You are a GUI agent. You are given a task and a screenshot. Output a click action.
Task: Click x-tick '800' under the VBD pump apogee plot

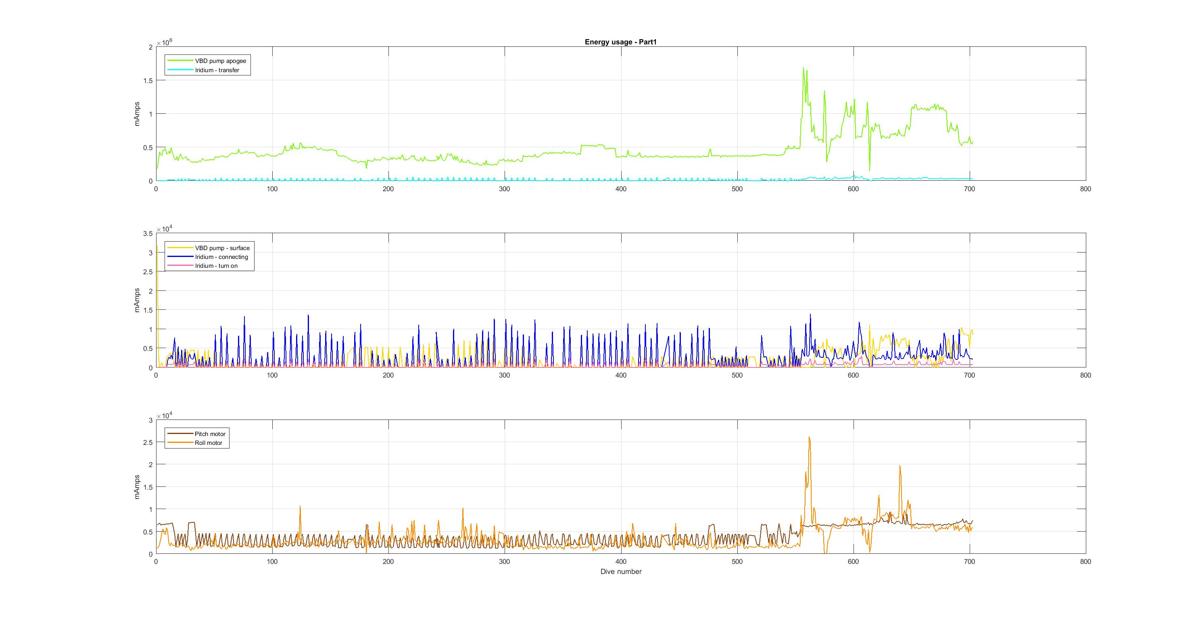(x=1085, y=188)
